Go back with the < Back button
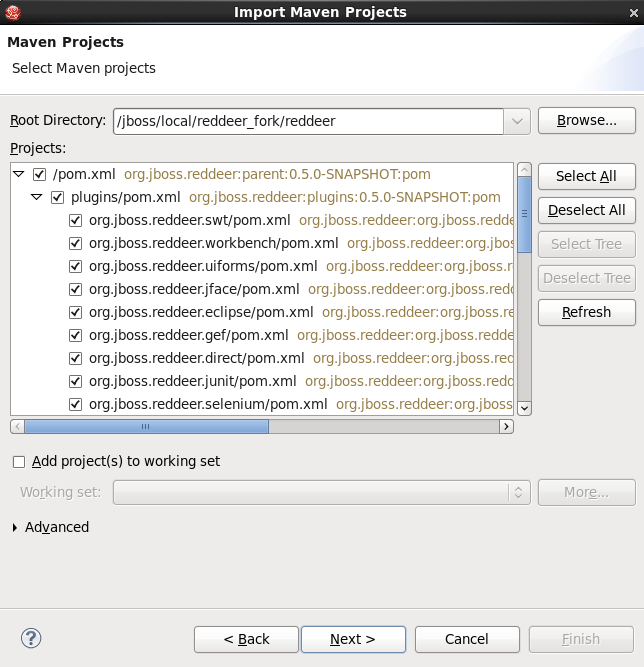Viewport: 644px width, 667px height. 246,639
